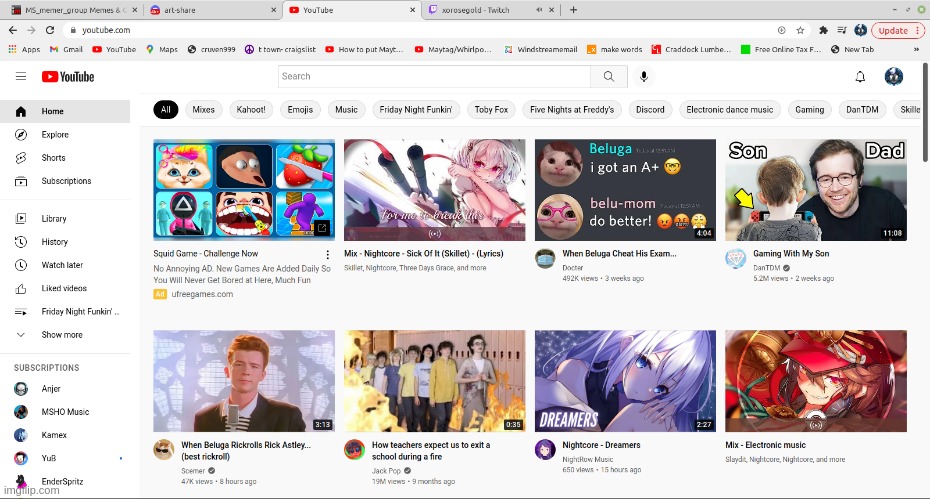Open How teachers expect us thumbnail
930x499 pixels.
434,381
